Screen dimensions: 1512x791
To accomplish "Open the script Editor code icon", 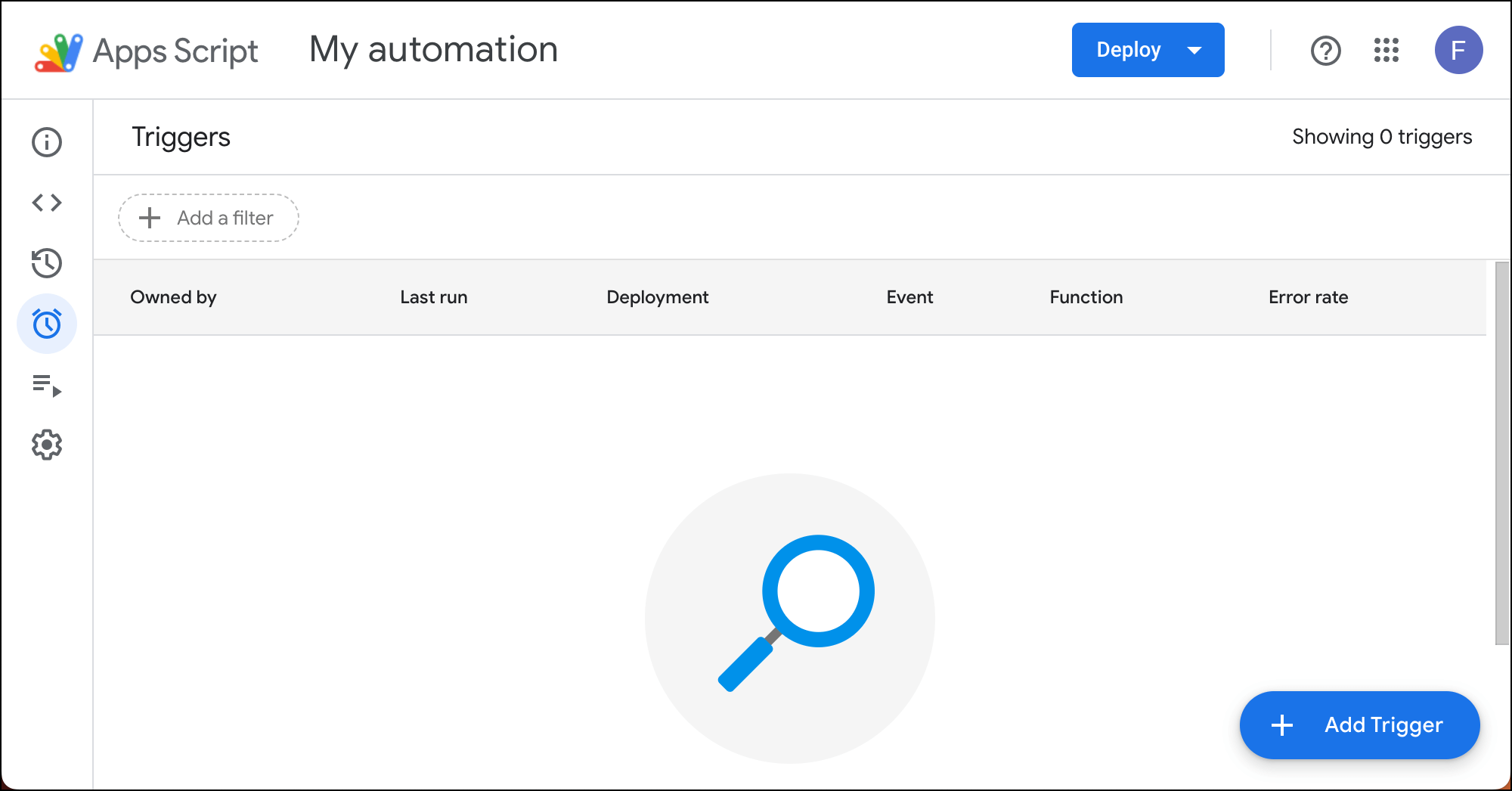I will tap(47, 203).
